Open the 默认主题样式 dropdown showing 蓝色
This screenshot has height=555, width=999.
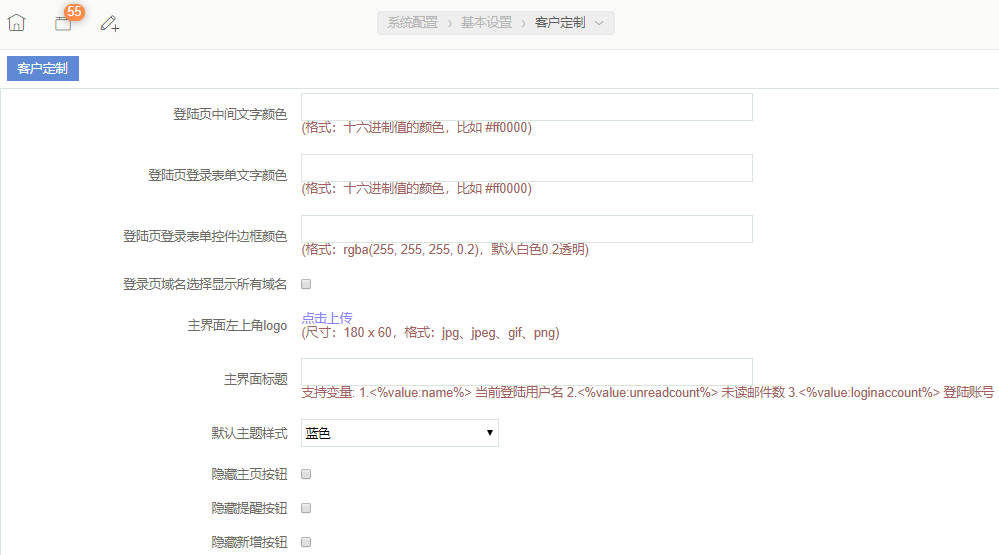point(399,433)
